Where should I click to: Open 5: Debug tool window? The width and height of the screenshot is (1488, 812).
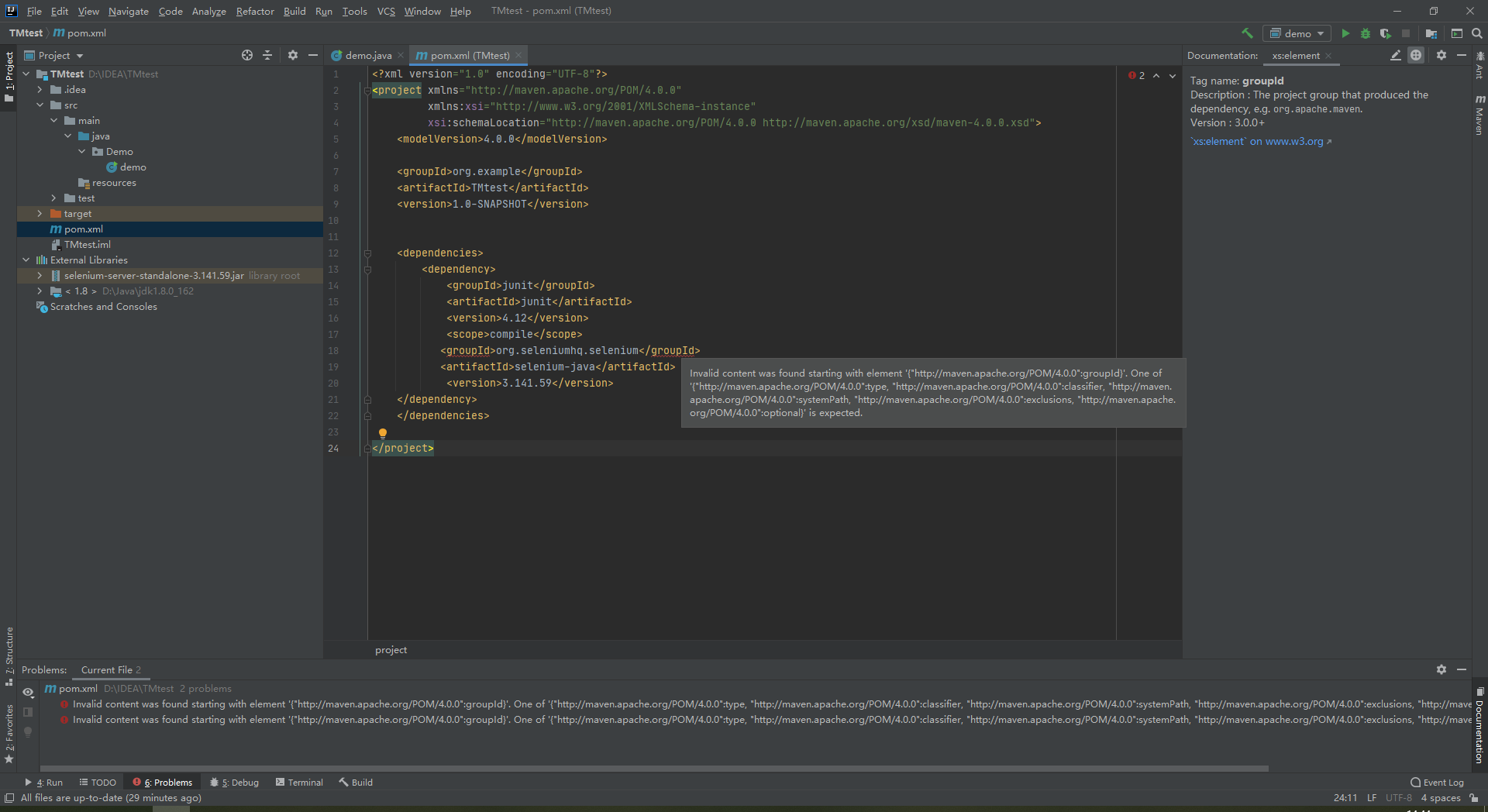235,782
